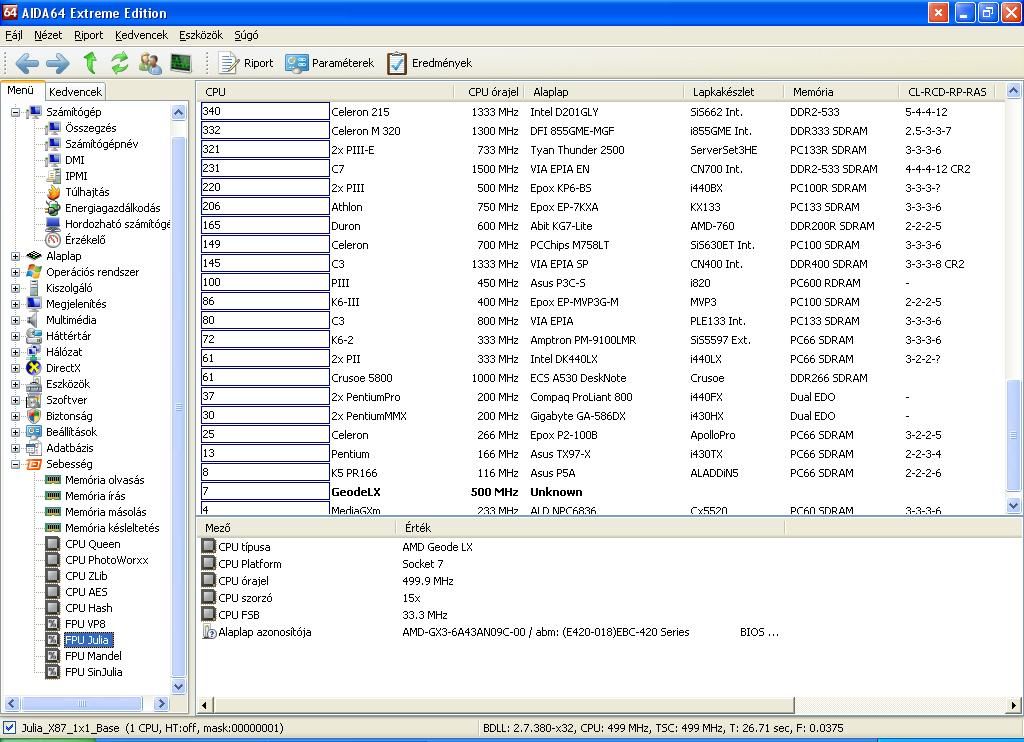Click the sidebar tree scroll down arrow

178,686
